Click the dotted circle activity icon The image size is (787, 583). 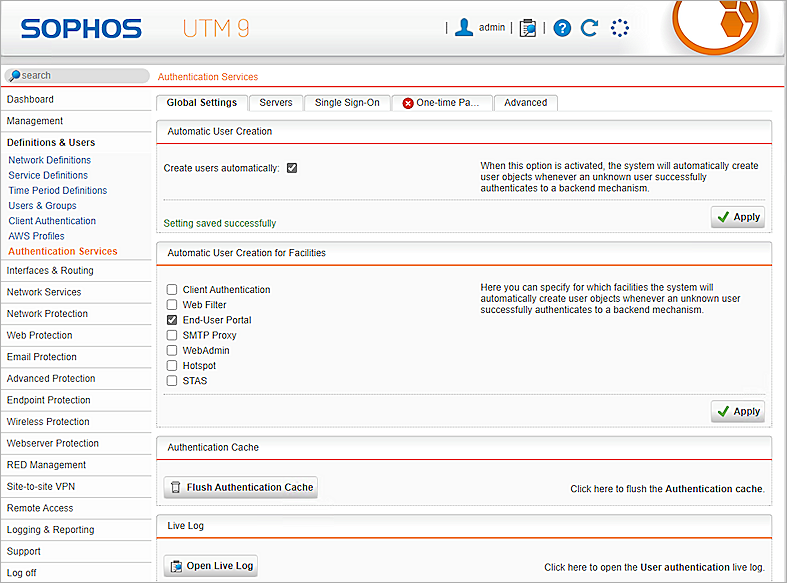(620, 28)
